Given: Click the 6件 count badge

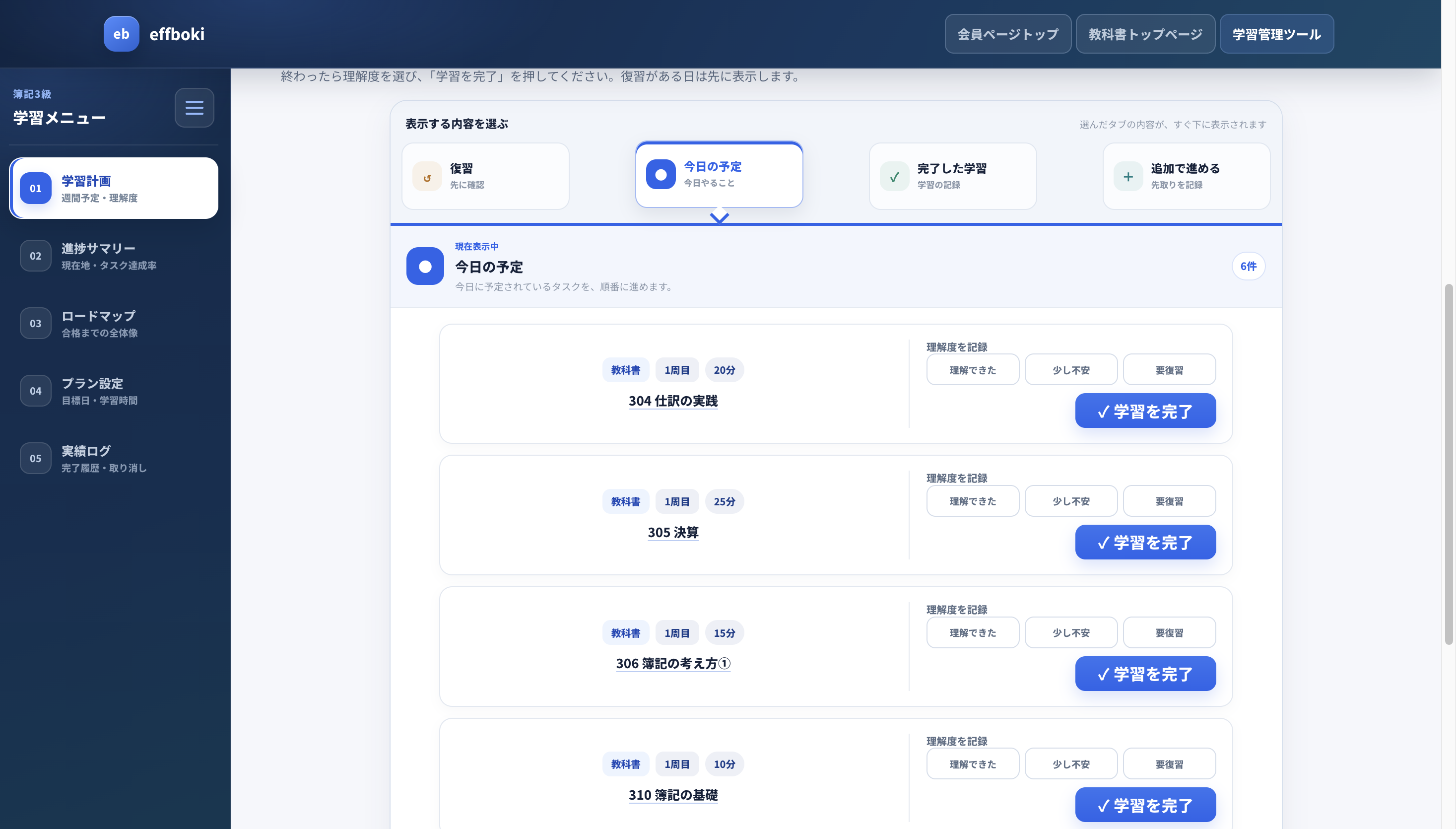Looking at the screenshot, I should click(x=1248, y=266).
